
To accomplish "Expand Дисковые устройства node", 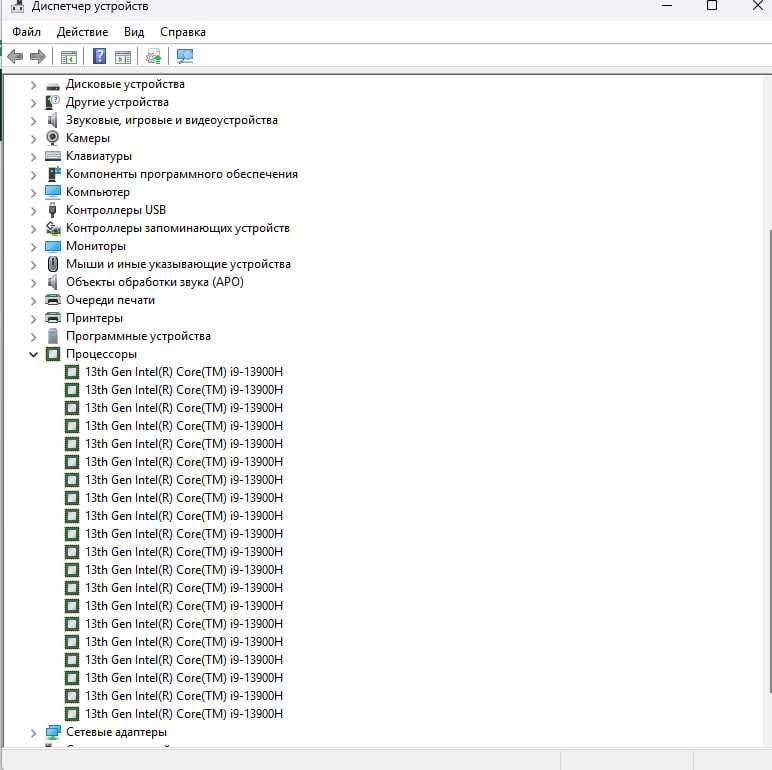I will coord(33,85).
